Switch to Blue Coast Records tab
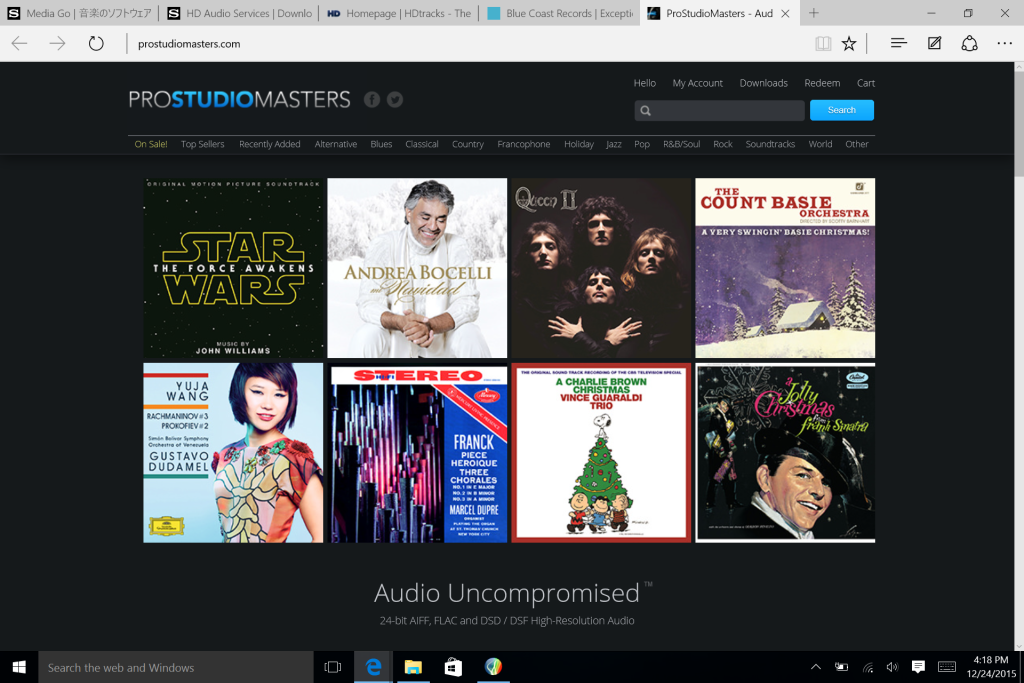1024x683 pixels. coord(559,13)
